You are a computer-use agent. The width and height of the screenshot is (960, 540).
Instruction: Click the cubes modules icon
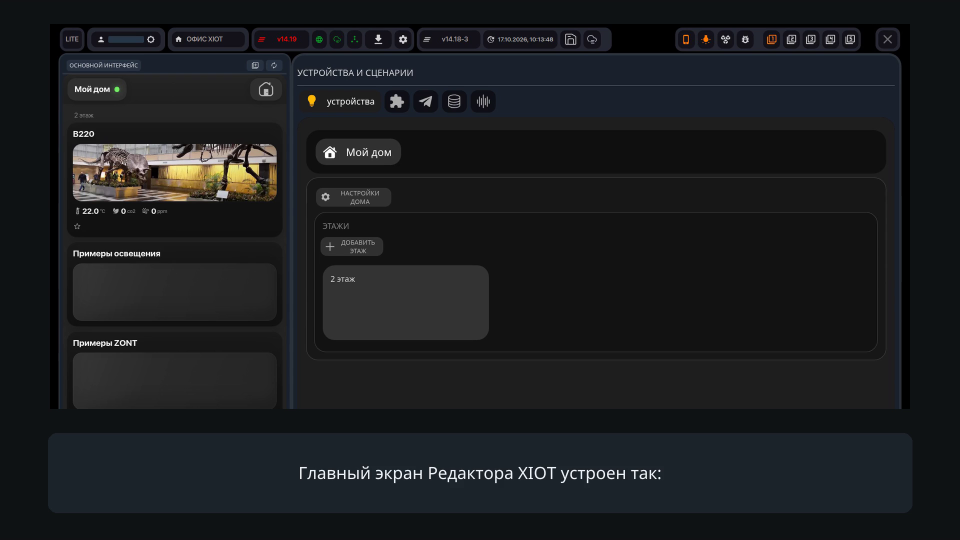coord(725,39)
